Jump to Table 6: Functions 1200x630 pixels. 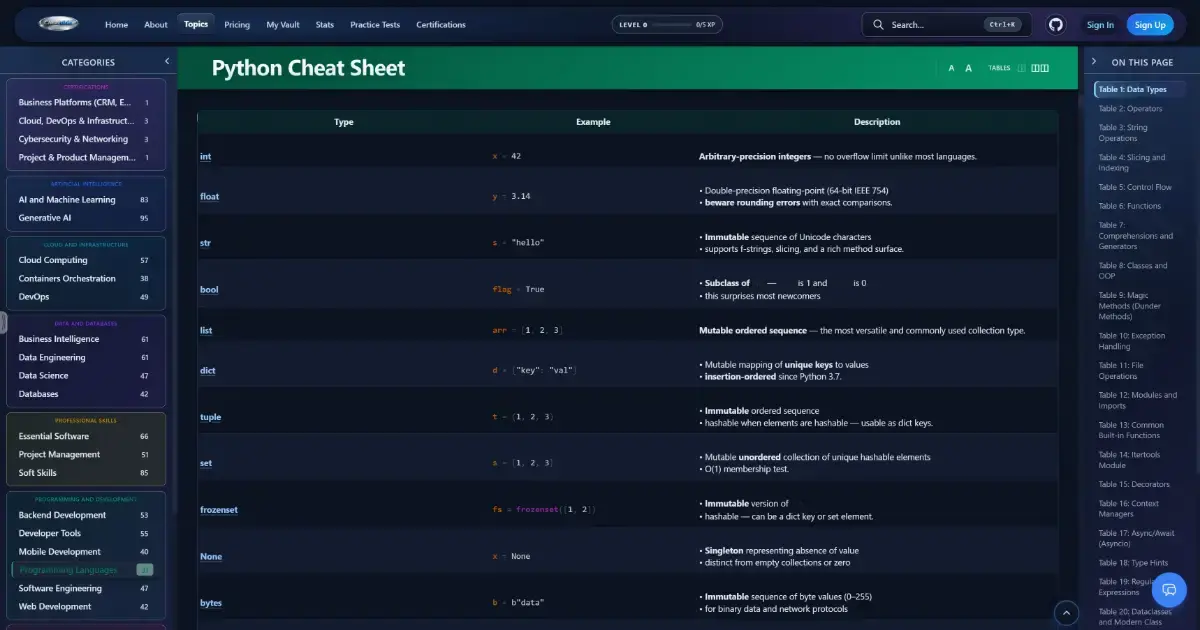coord(1130,206)
